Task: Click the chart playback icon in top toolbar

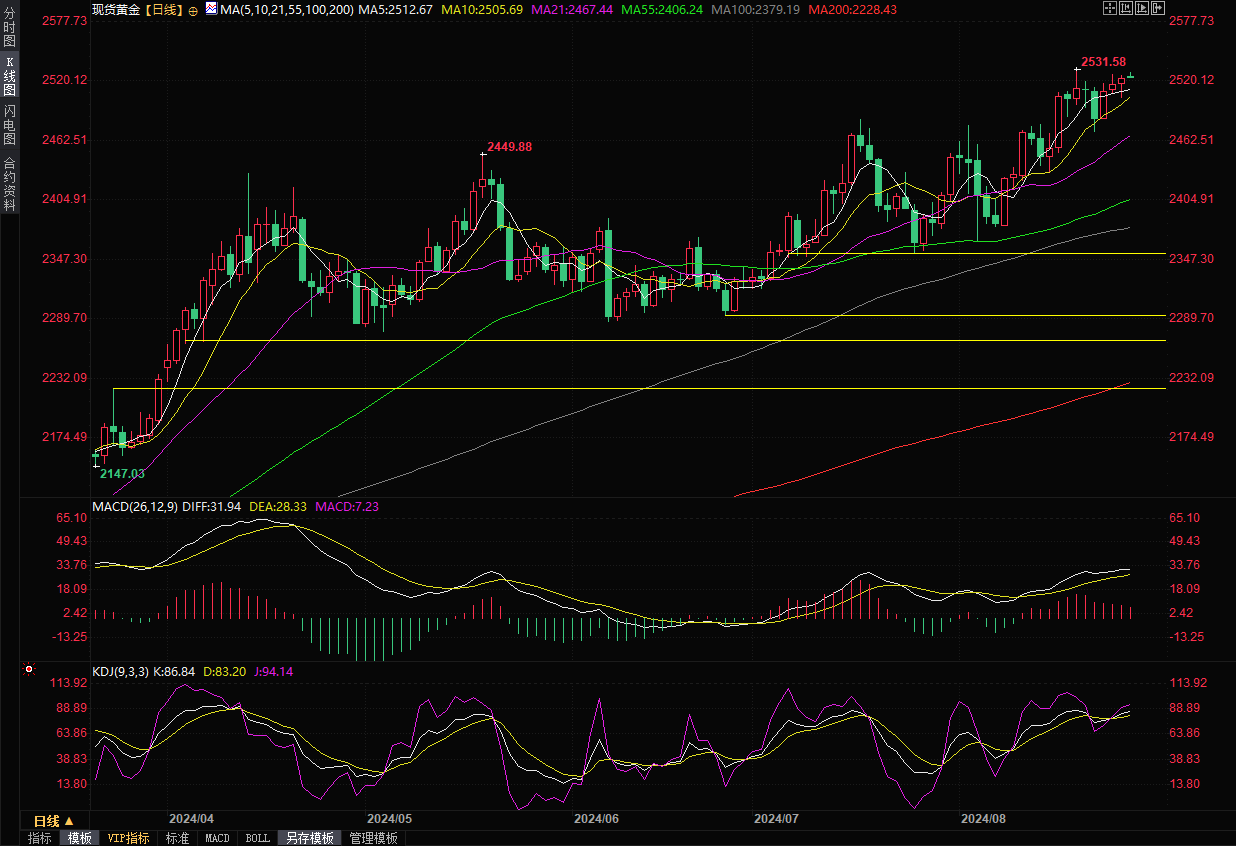Action: [x=1143, y=9]
